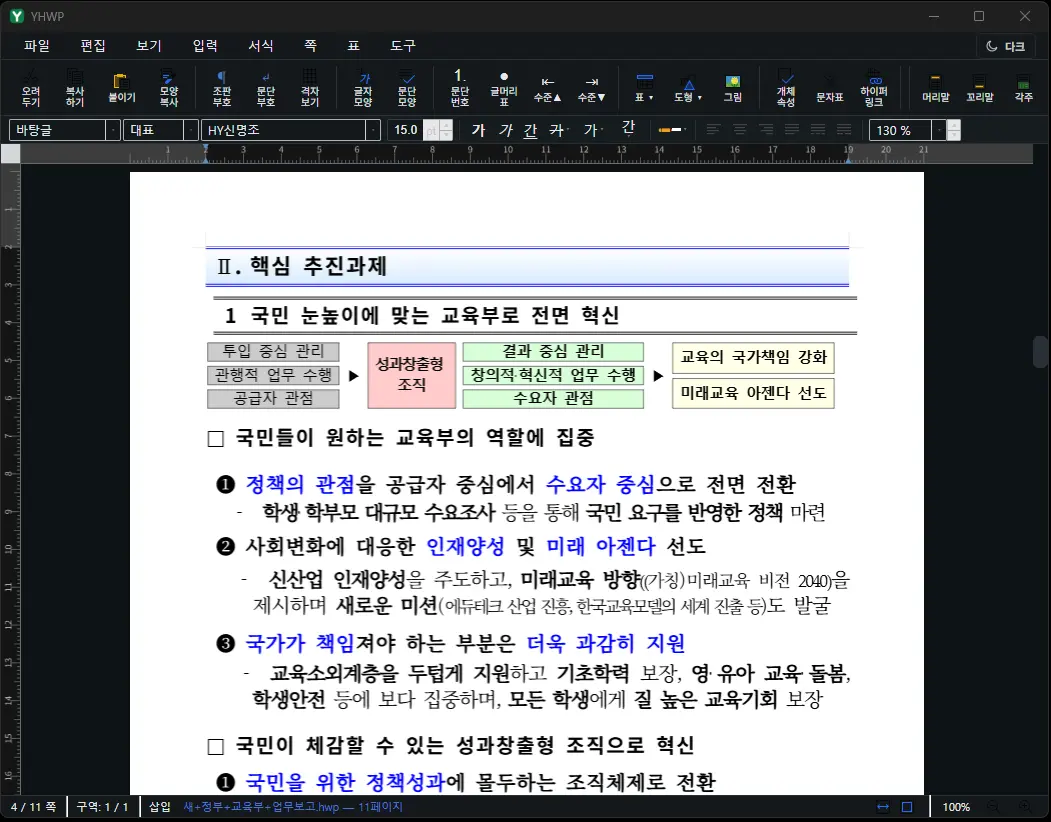Insert a picture with the 그림 icon

(x=733, y=89)
